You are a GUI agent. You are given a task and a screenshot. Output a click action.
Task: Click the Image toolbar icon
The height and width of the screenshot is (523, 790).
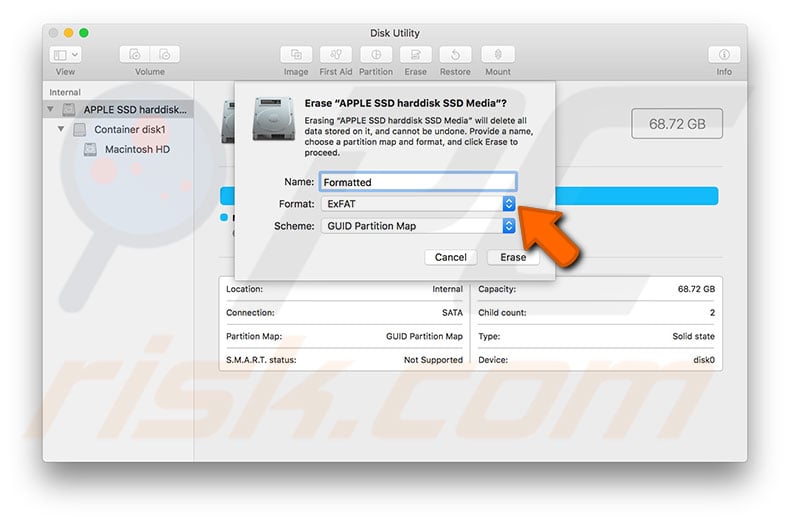point(296,56)
